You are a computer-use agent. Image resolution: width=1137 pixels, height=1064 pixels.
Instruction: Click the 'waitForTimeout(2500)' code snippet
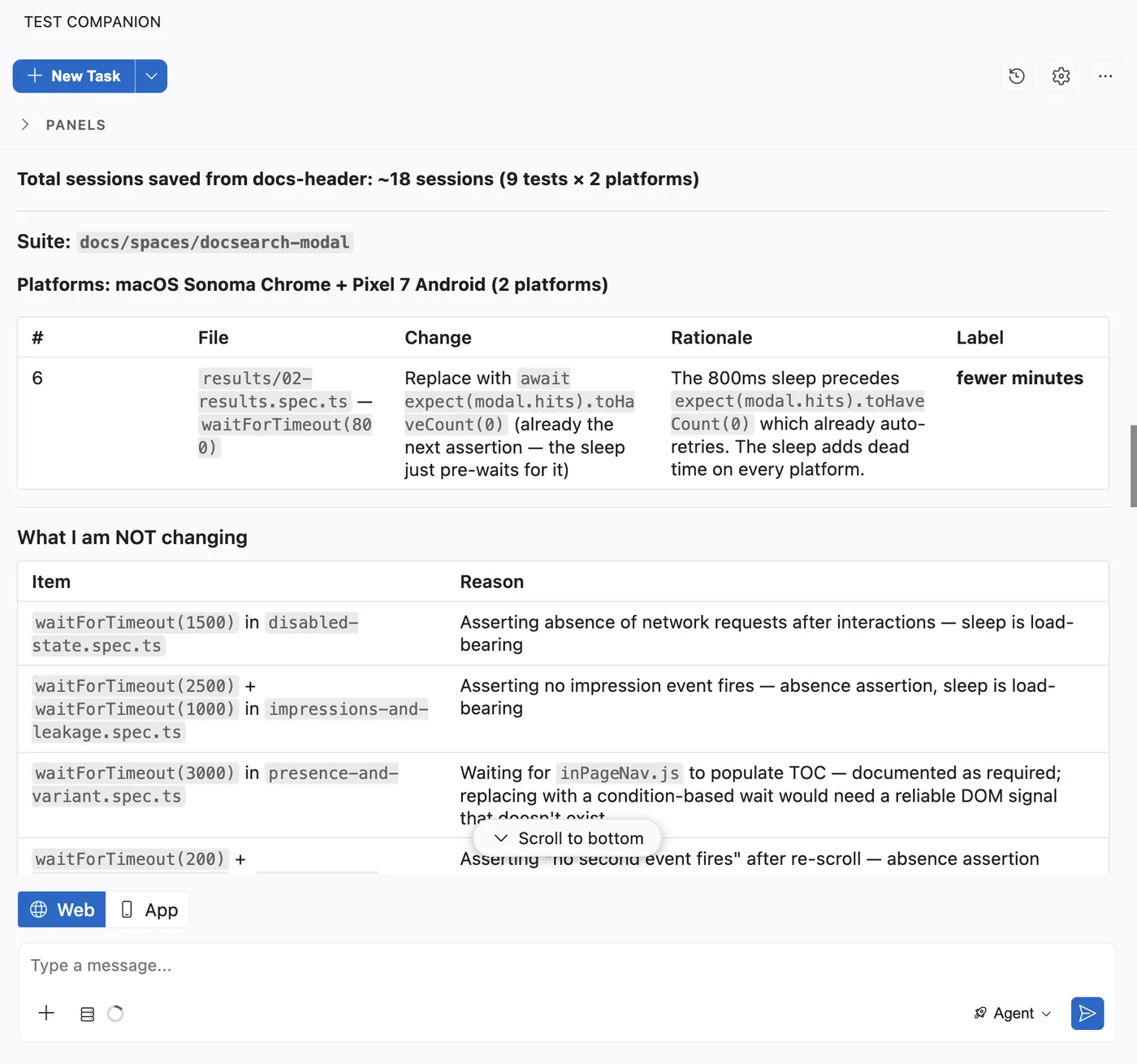(136, 686)
